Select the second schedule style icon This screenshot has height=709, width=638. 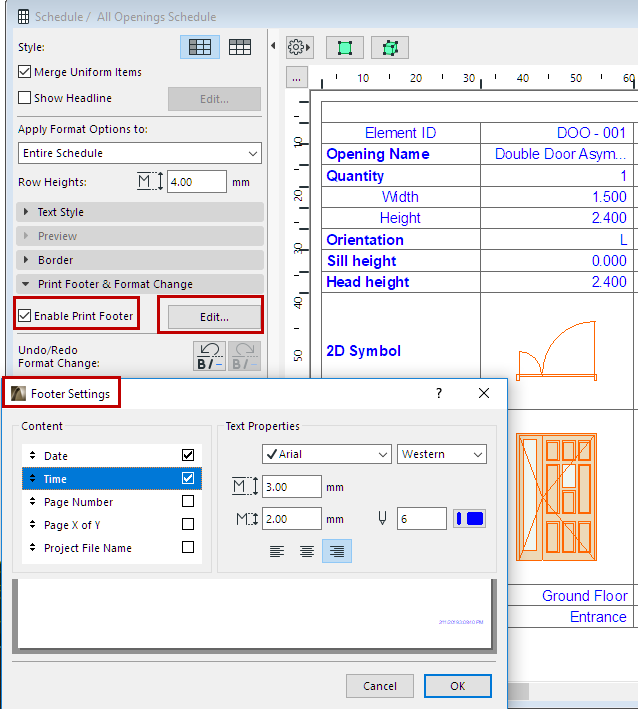point(240,47)
